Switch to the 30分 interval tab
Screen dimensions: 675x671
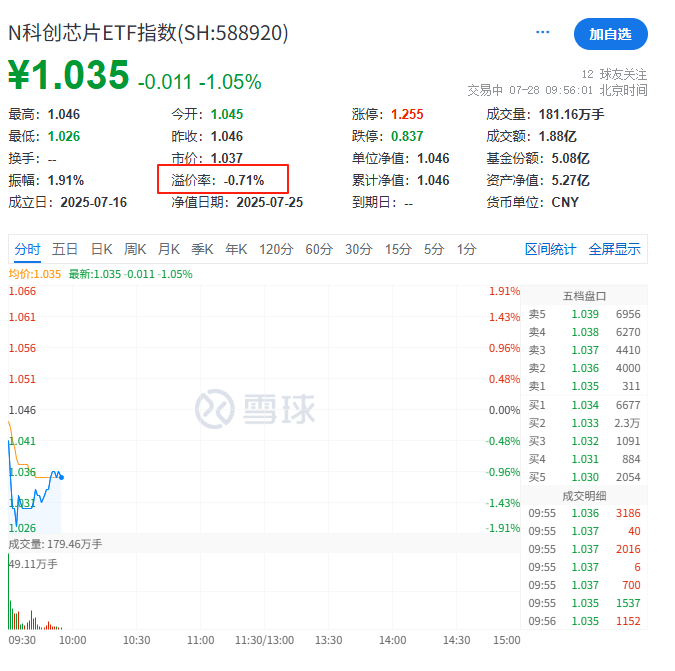pos(358,249)
